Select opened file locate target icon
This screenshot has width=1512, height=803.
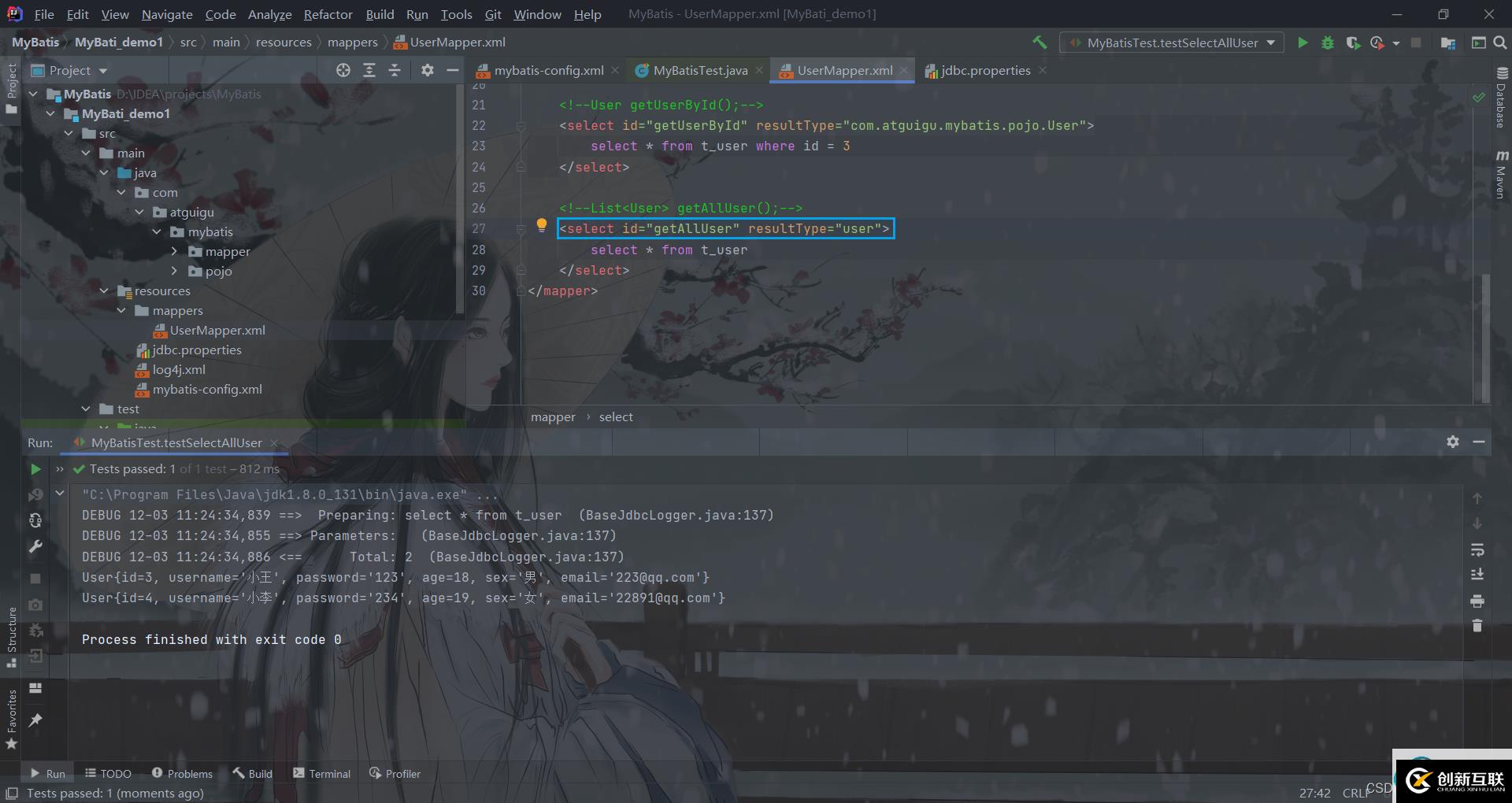click(x=343, y=70)
